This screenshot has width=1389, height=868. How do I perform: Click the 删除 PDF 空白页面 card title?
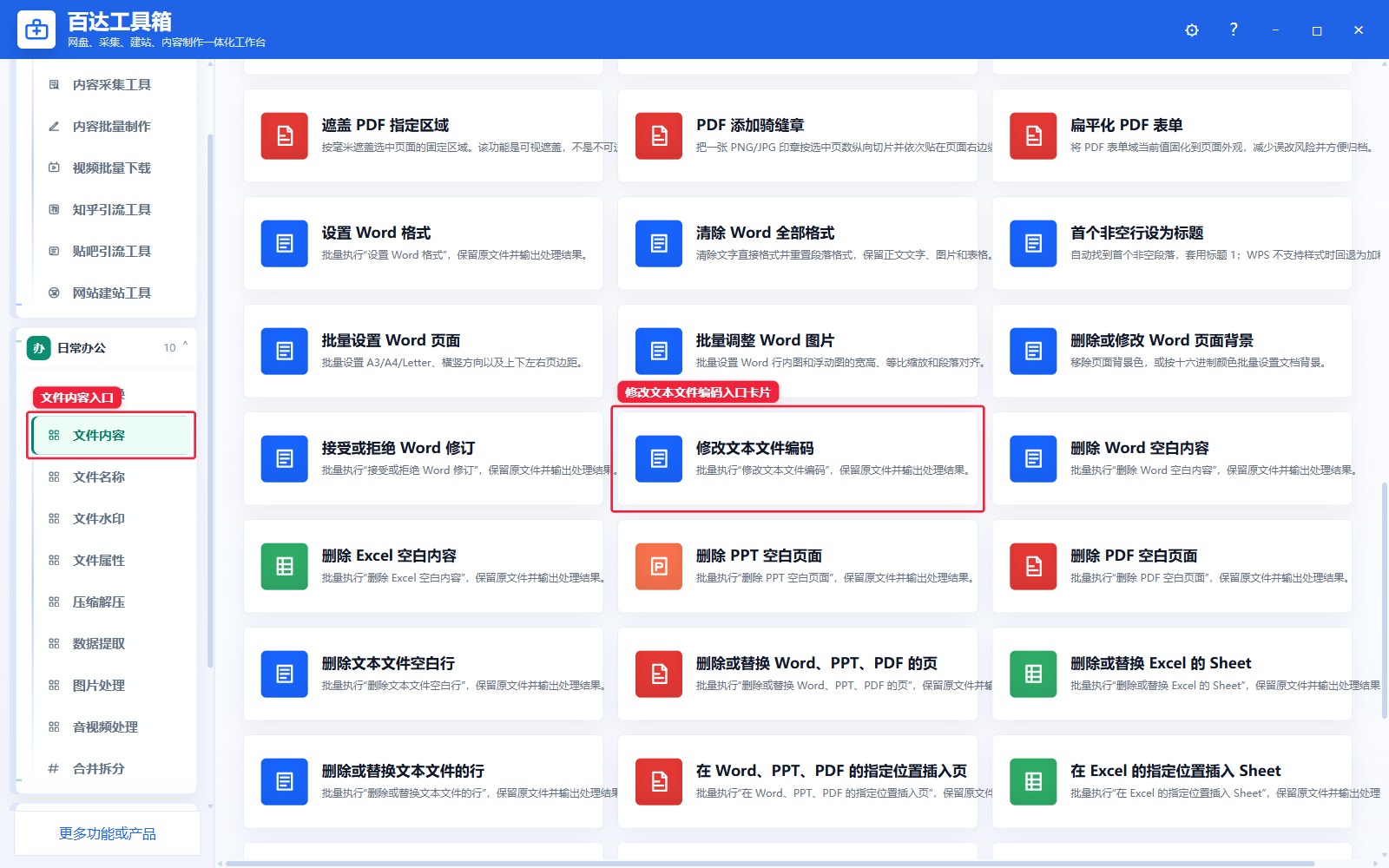click(1134, 556)
